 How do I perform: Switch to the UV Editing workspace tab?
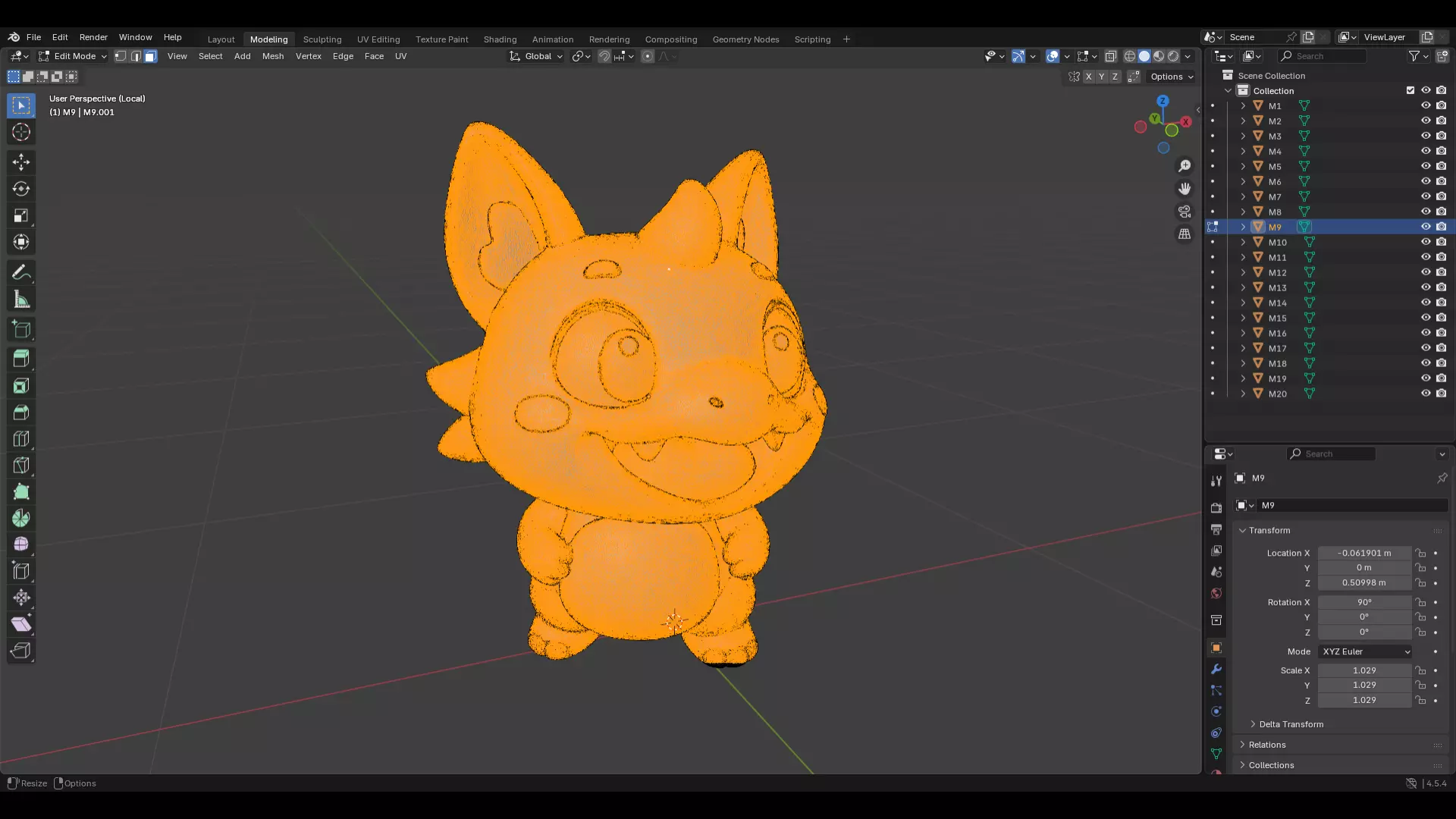tap(378, 39)
